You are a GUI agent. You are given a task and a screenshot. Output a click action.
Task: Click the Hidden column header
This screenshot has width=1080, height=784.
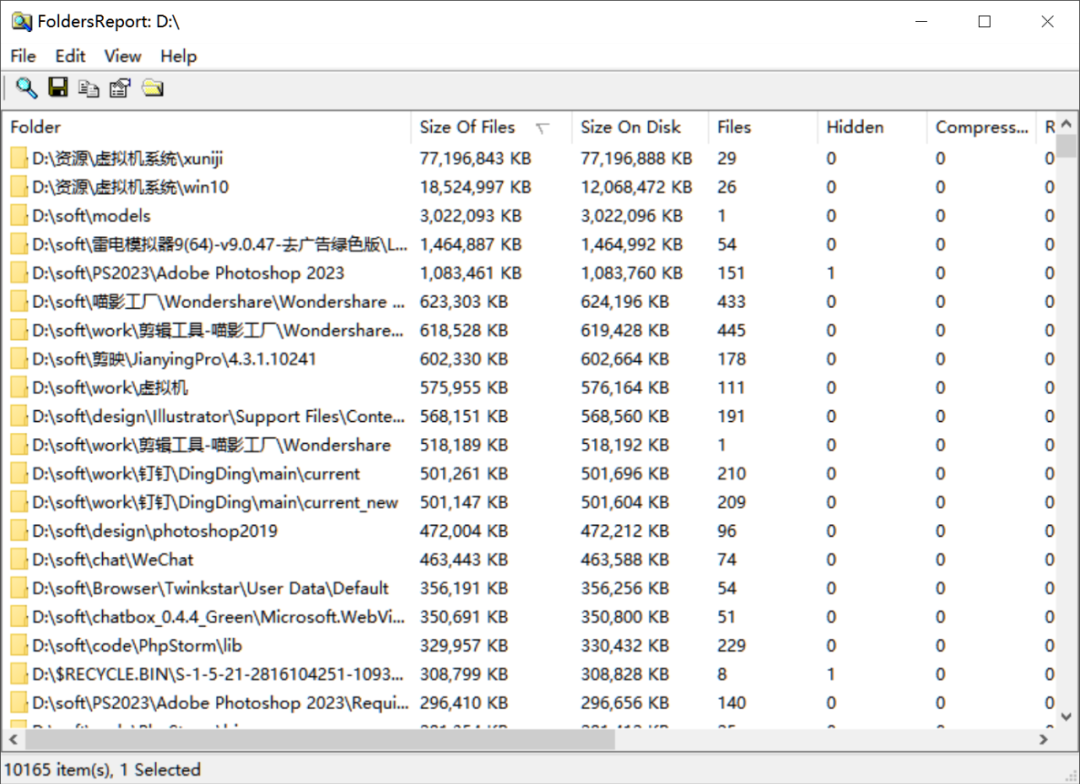(855, 127)
